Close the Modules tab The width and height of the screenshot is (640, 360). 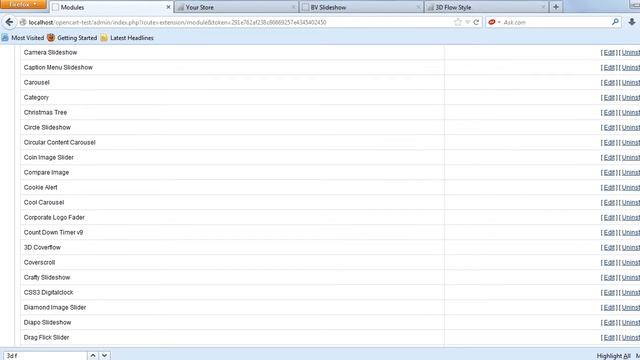click(168, 7)
